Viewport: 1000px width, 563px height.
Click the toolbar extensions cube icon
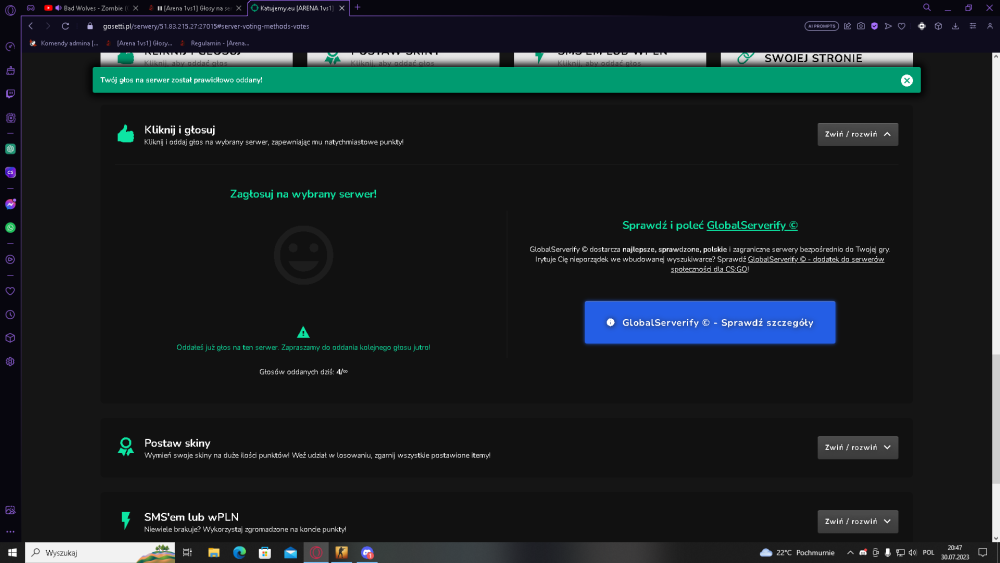point(938,26)
